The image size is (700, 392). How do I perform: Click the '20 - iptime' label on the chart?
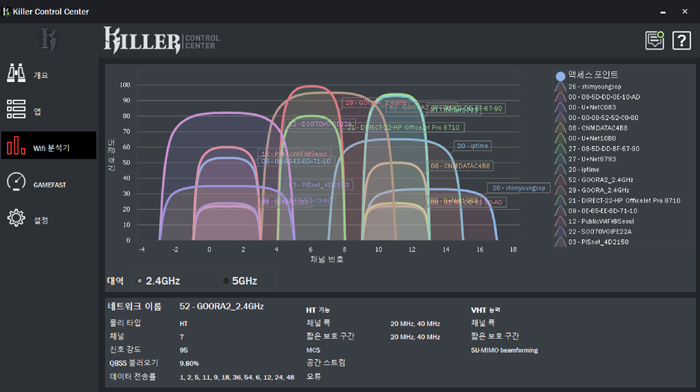point(473,146)
